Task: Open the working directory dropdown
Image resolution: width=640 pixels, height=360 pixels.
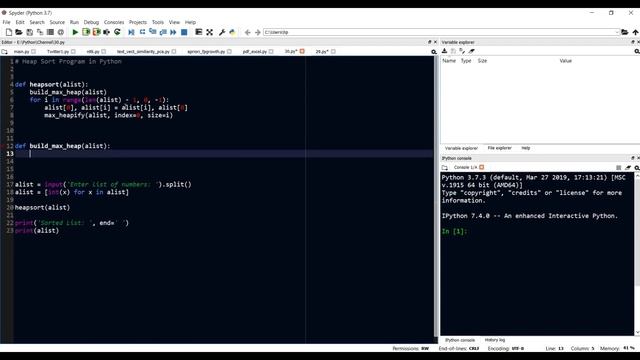Action: pos(617,32)
